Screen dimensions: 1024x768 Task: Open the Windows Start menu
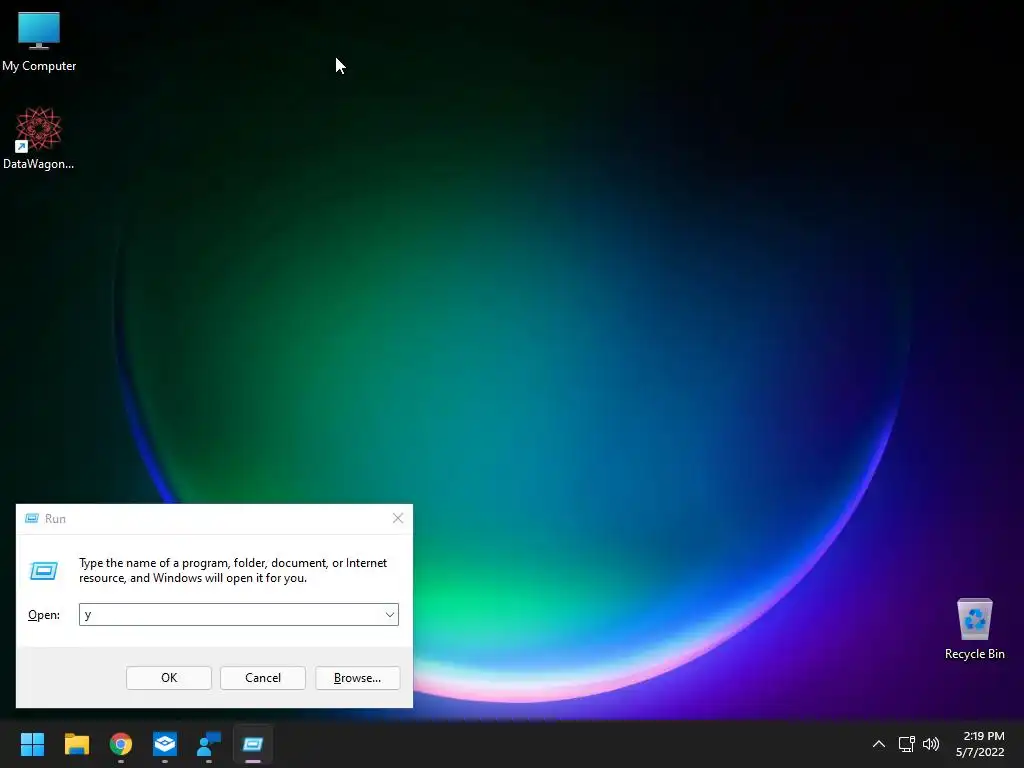32,744
